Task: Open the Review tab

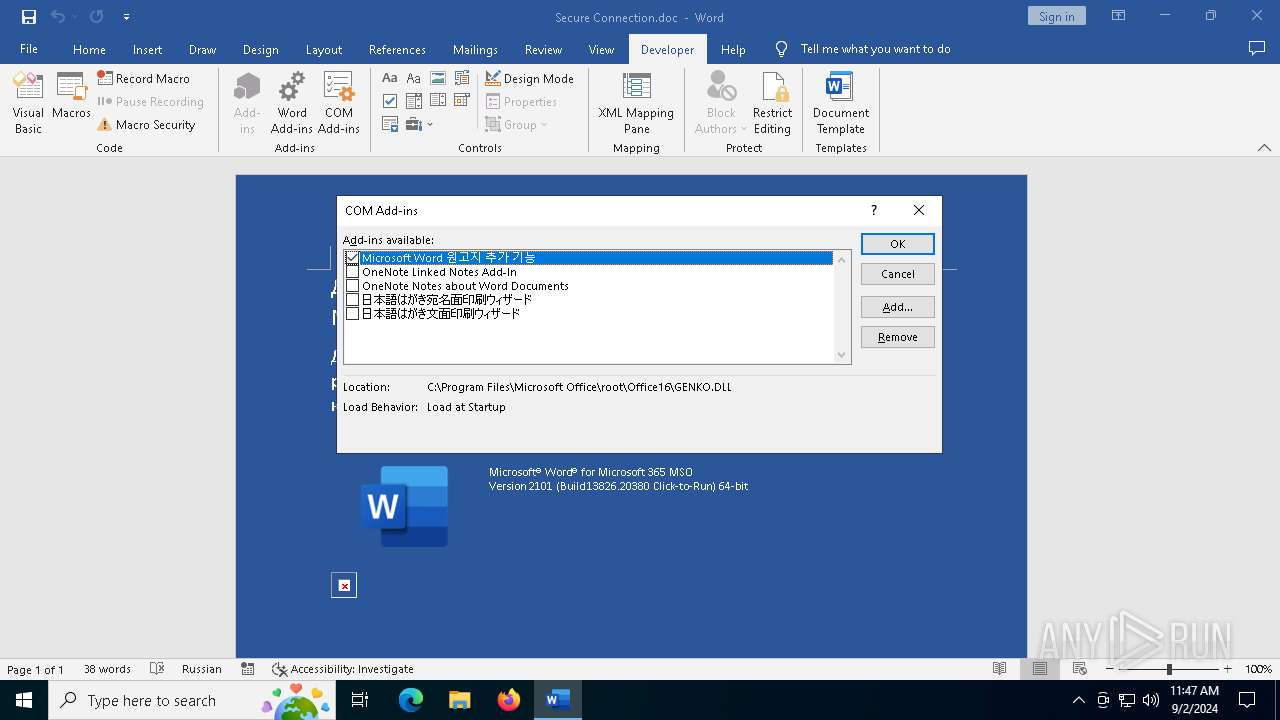Action: click(543, 49)
